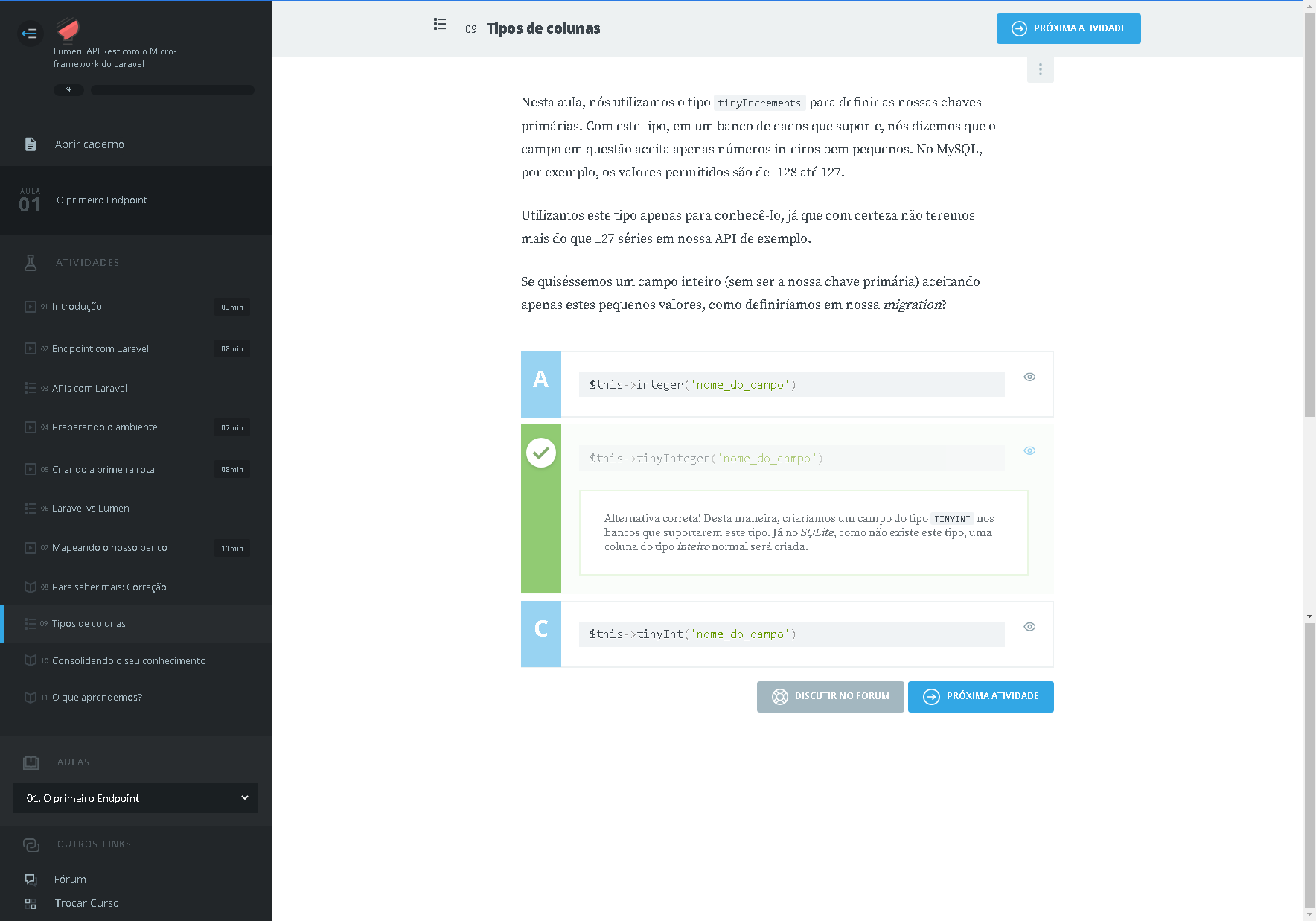Image resolution: width=1316 pixels, height=921 pixels.
Task: Open the three-dot options menu
Action: tap(1040, 70)
